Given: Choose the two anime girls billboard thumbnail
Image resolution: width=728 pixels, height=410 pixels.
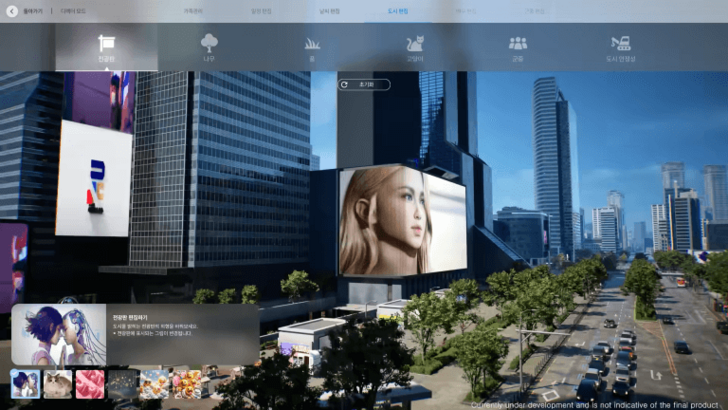Looking at the screenshot, I should click(x=25, y=384).
